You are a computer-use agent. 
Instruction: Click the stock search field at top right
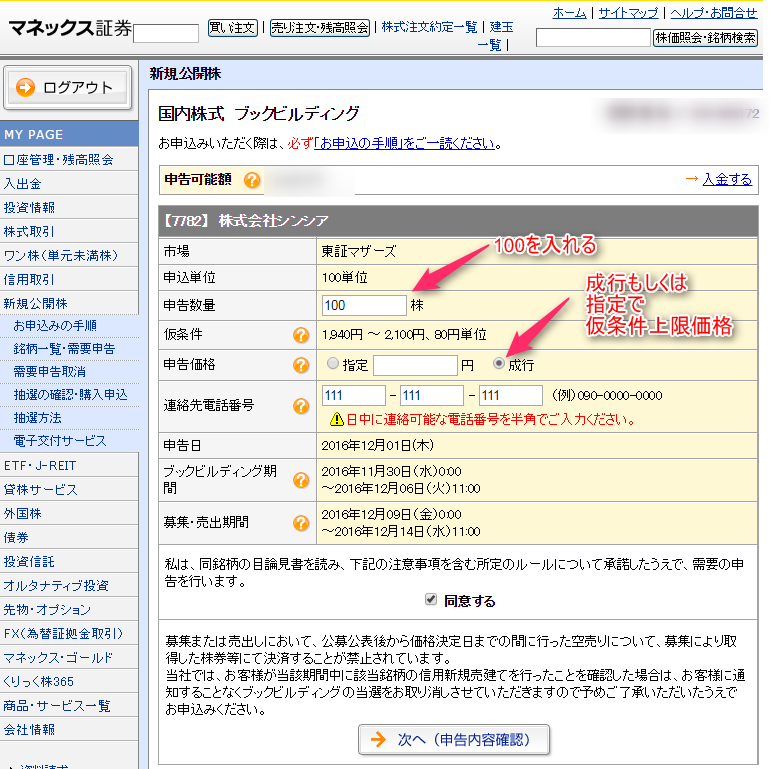pos(593,38)
